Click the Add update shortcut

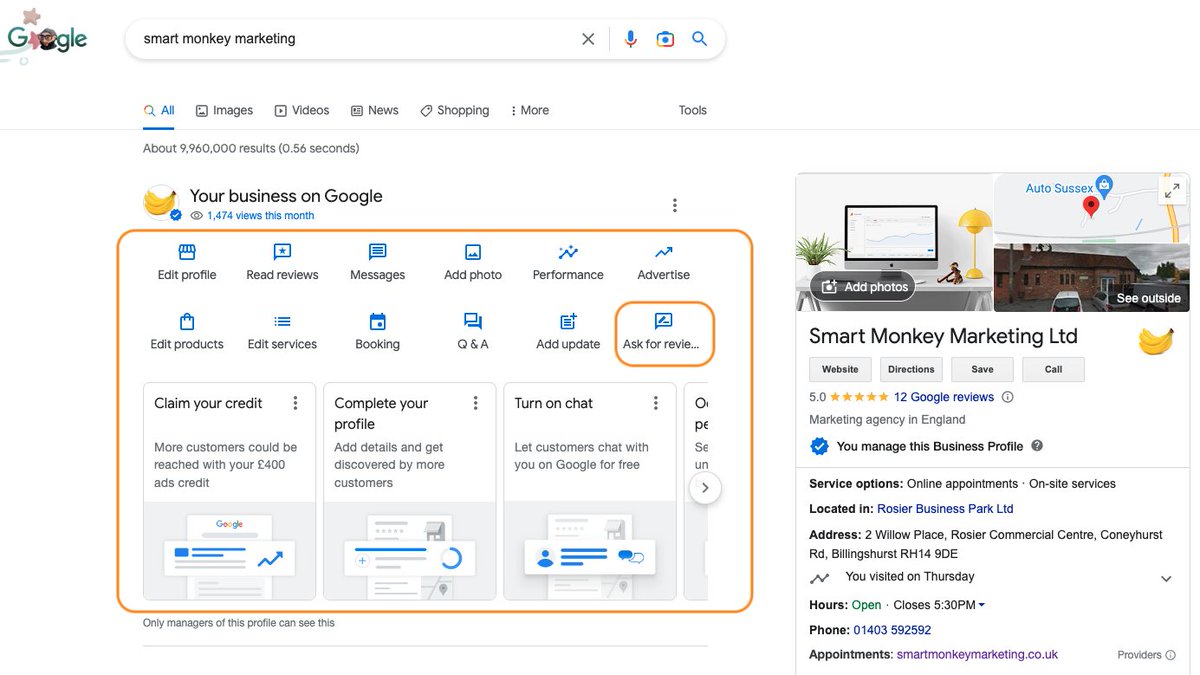tap(568, 332)
